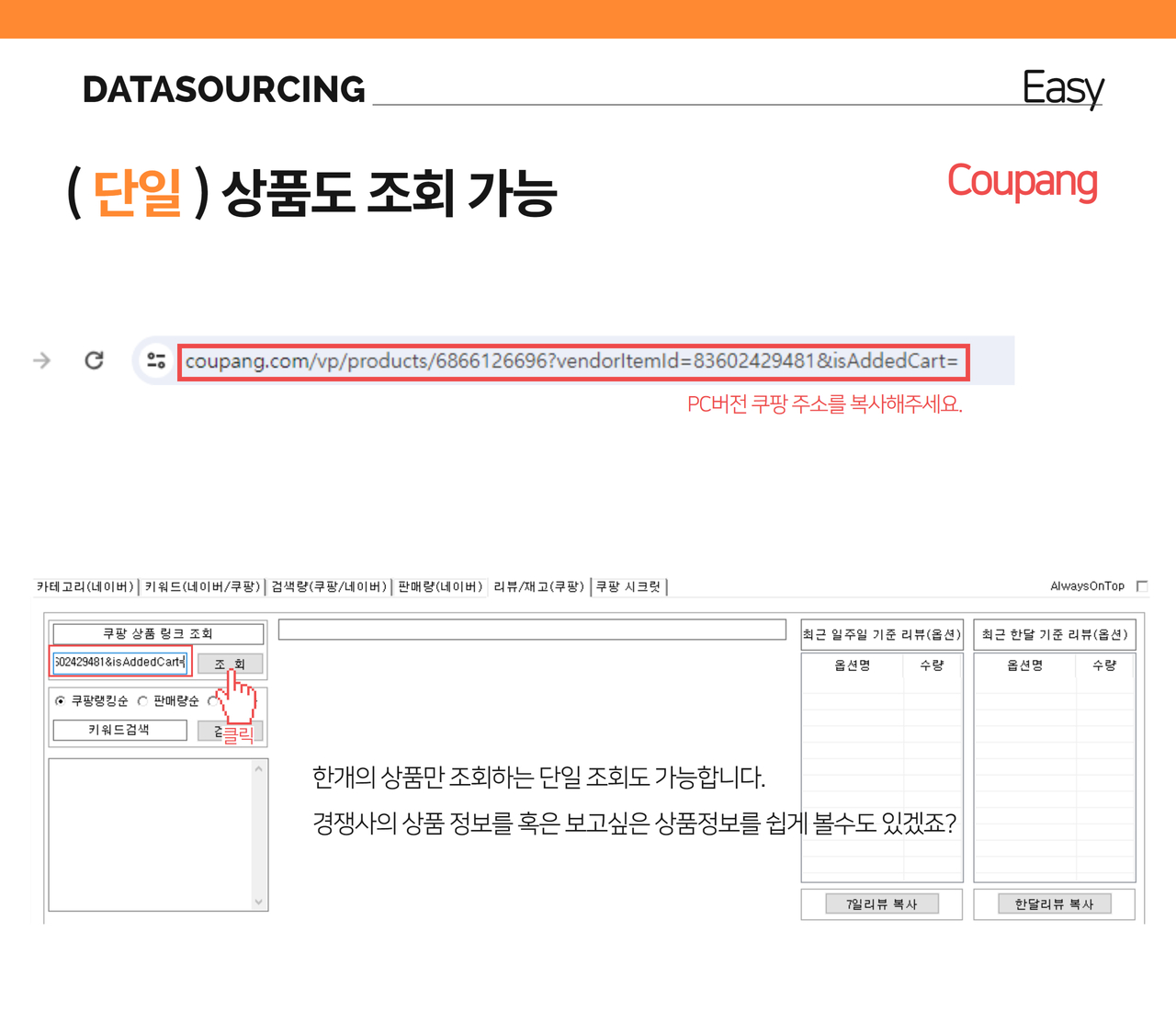Click the search button beside 키워드검색
1176x1011 pixels.
(x=231, y=732)
